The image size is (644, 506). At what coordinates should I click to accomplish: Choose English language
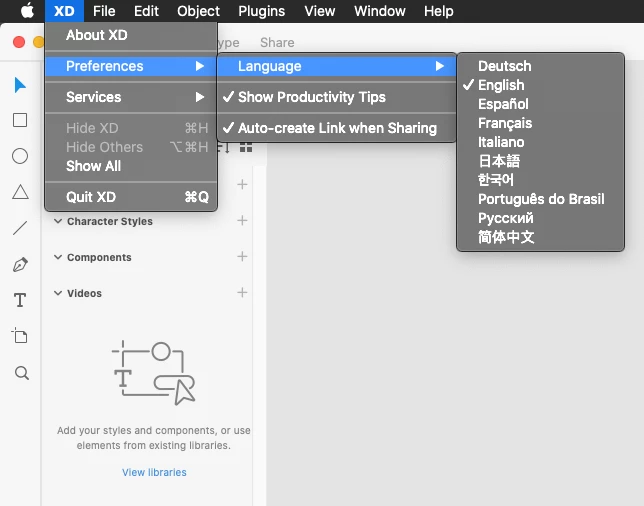(540, 85)
